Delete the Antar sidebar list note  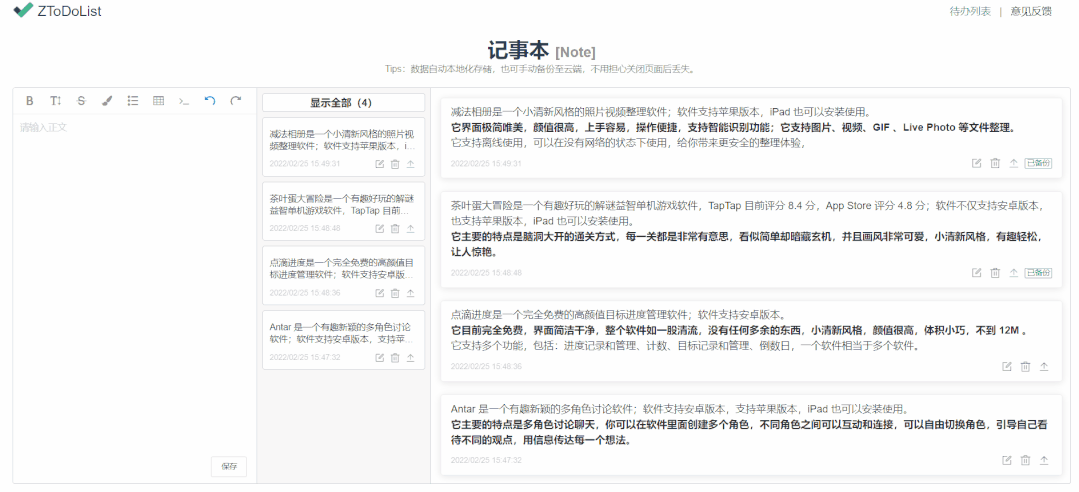pos(395,358)
